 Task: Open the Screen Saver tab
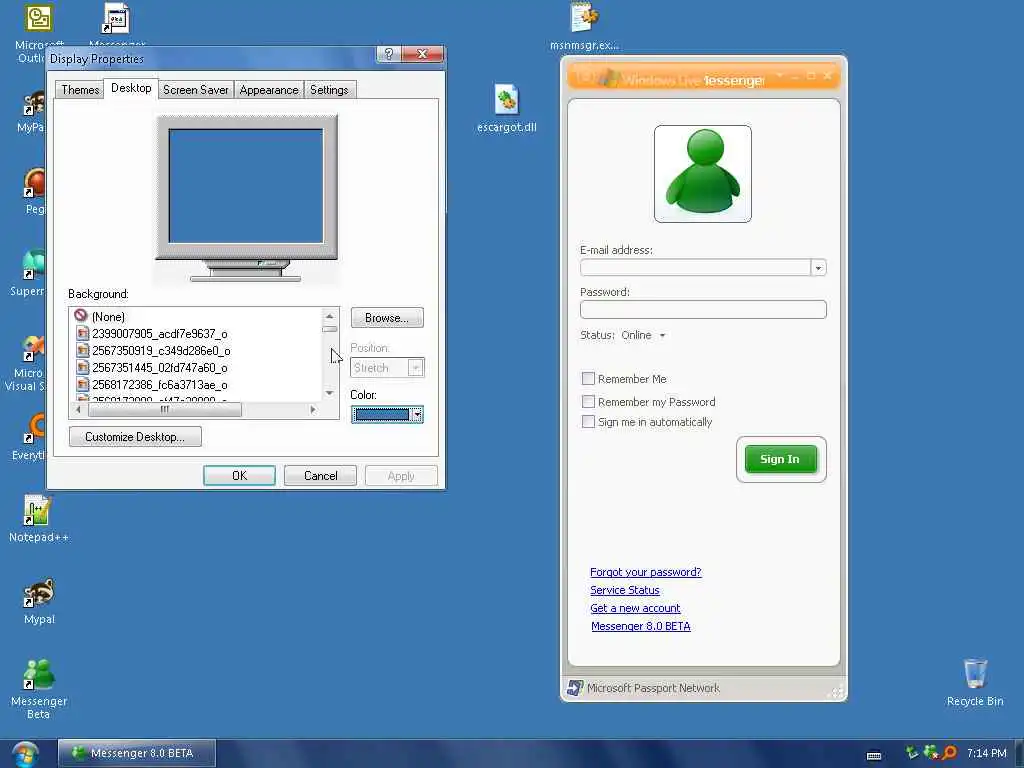[x=195, y=89]
